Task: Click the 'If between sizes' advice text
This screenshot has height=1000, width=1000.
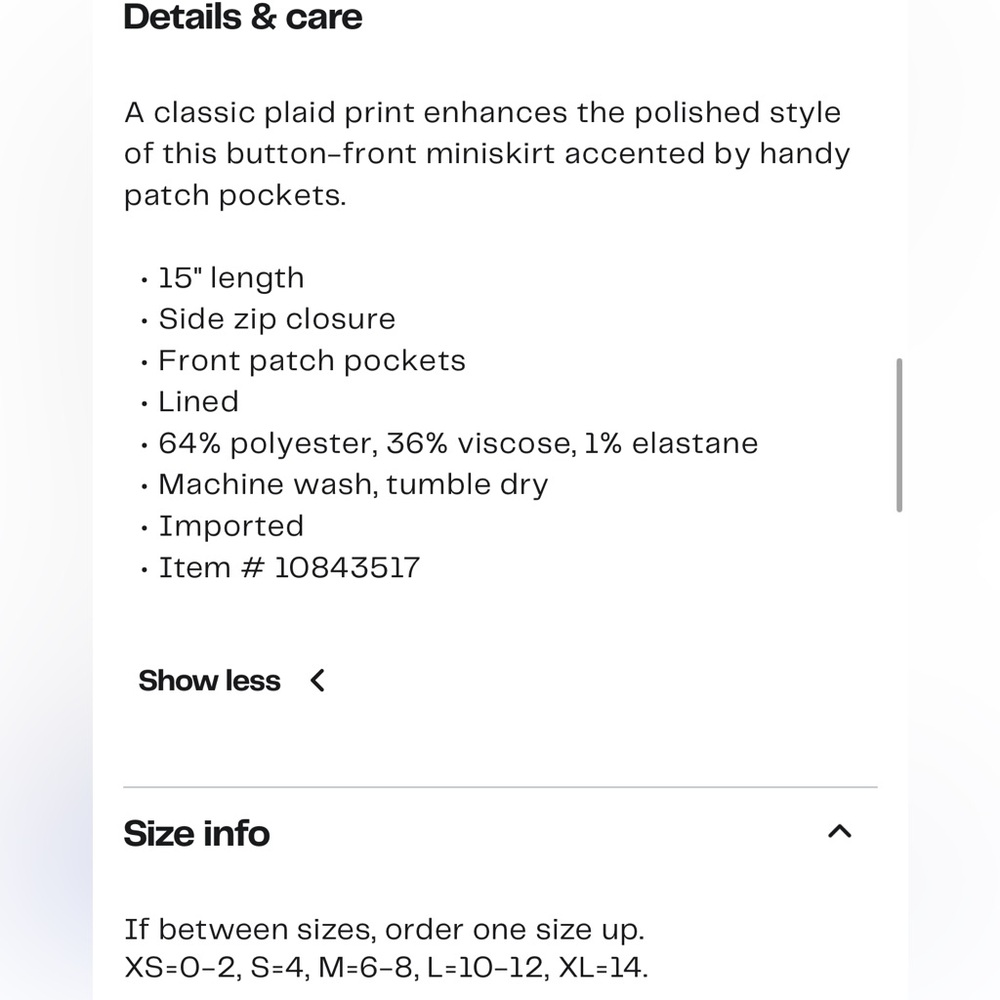Action: (384, 929)
